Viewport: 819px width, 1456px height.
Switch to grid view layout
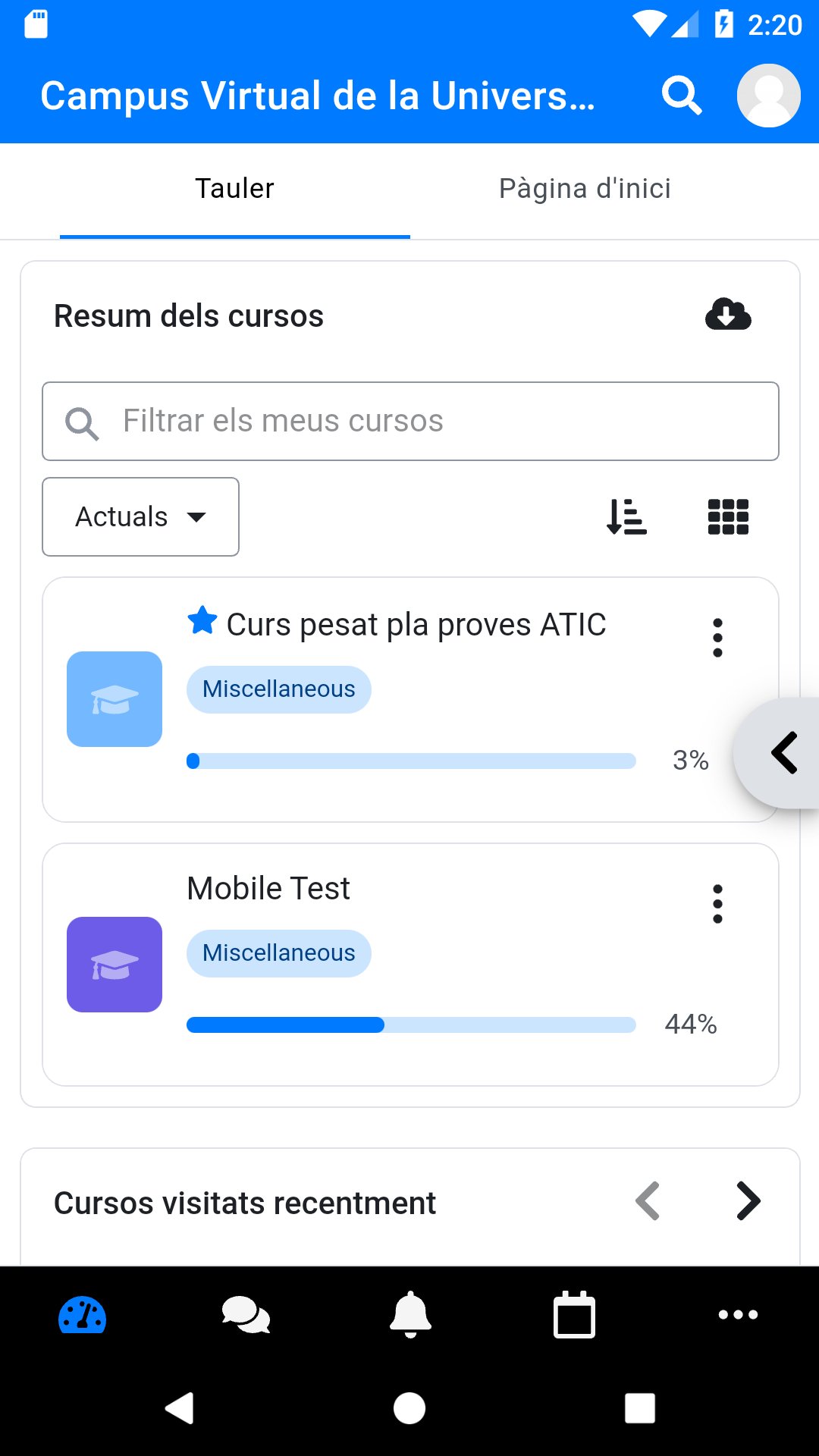pyautogui.click(x=727, y=516)
